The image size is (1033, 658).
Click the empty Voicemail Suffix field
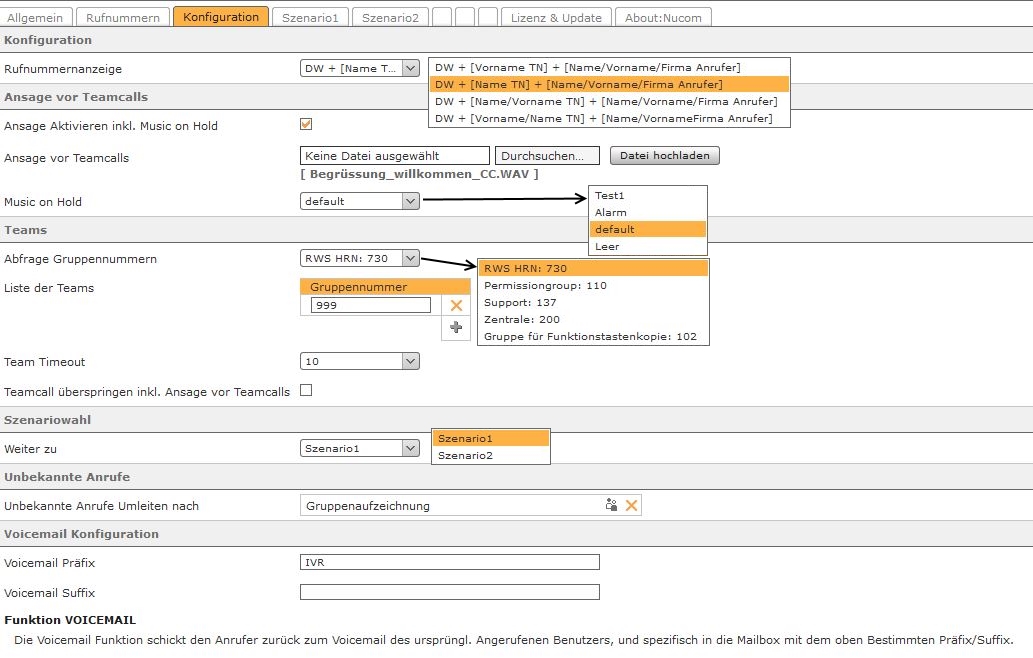[x=449, y=592]
